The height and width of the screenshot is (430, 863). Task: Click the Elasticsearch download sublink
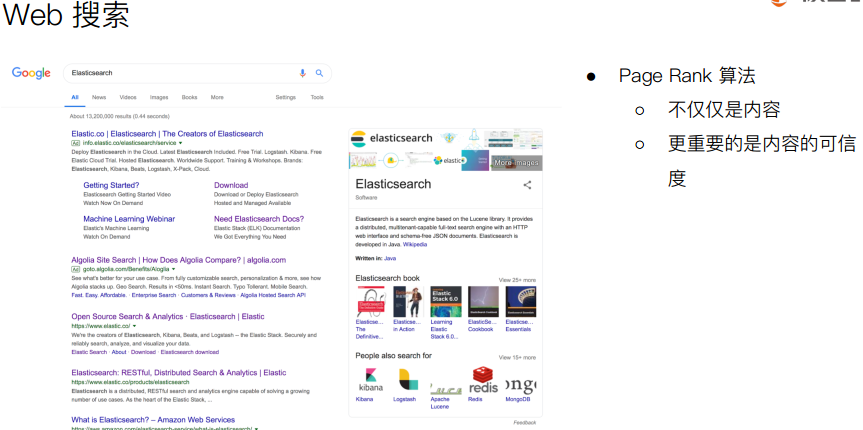pos(190,352)
